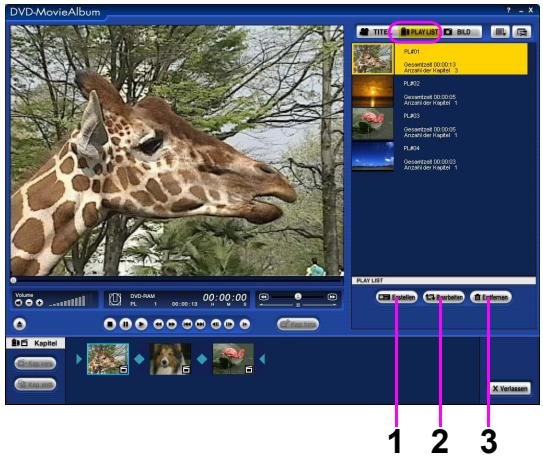Click right end button of the speed slider
The height and width of the screenshot is (456, 543).
pos(332,297)
